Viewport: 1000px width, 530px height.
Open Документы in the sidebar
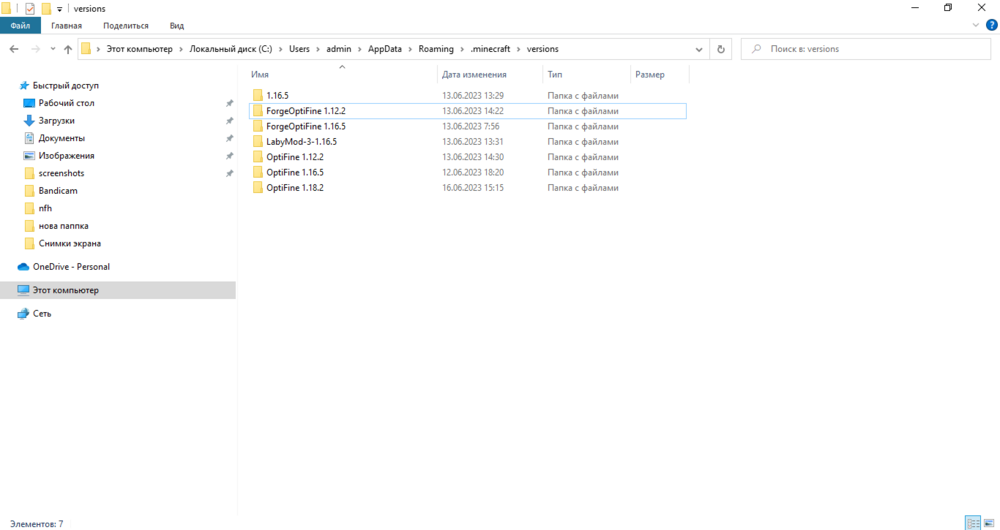(61, 138)
